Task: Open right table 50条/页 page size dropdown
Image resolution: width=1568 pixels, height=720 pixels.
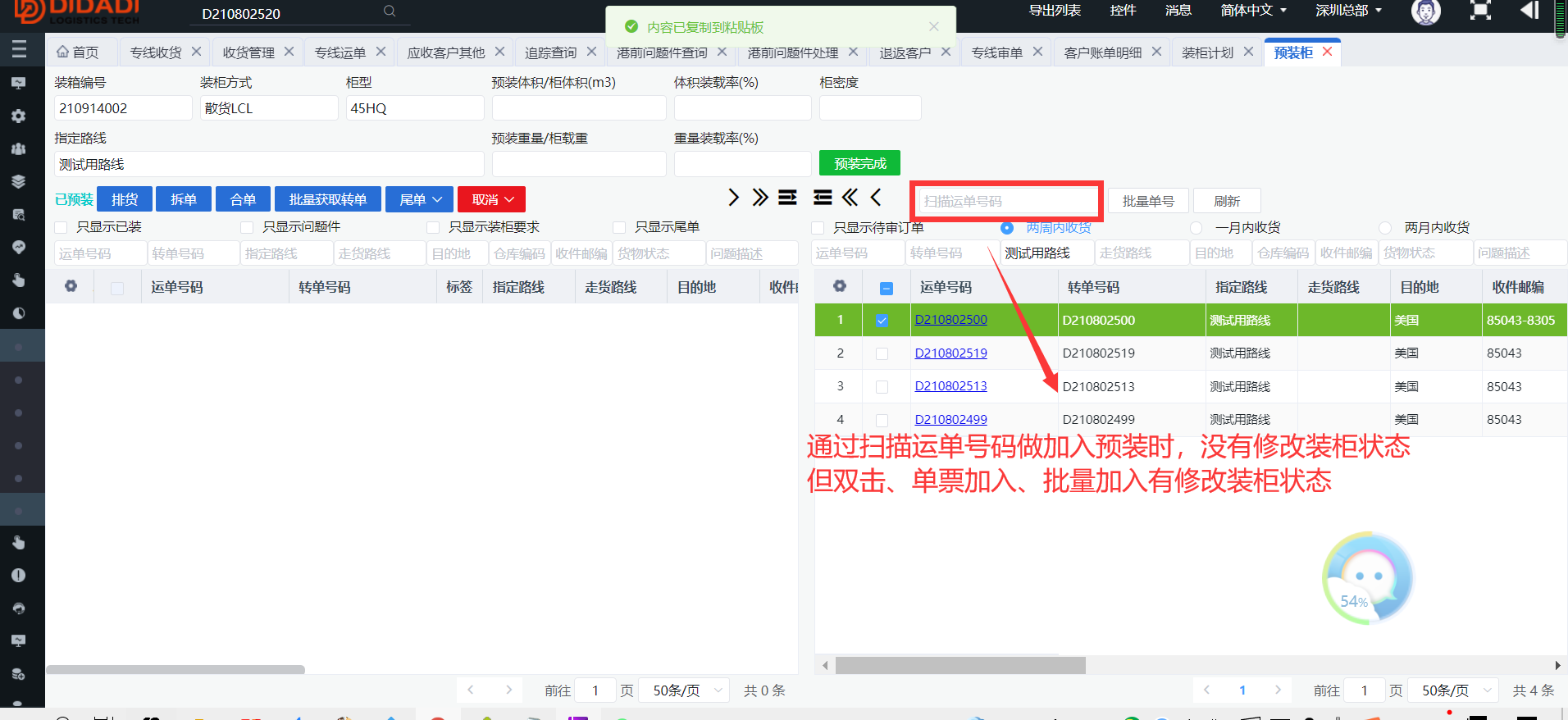Action: click(x=1454, y=690)
